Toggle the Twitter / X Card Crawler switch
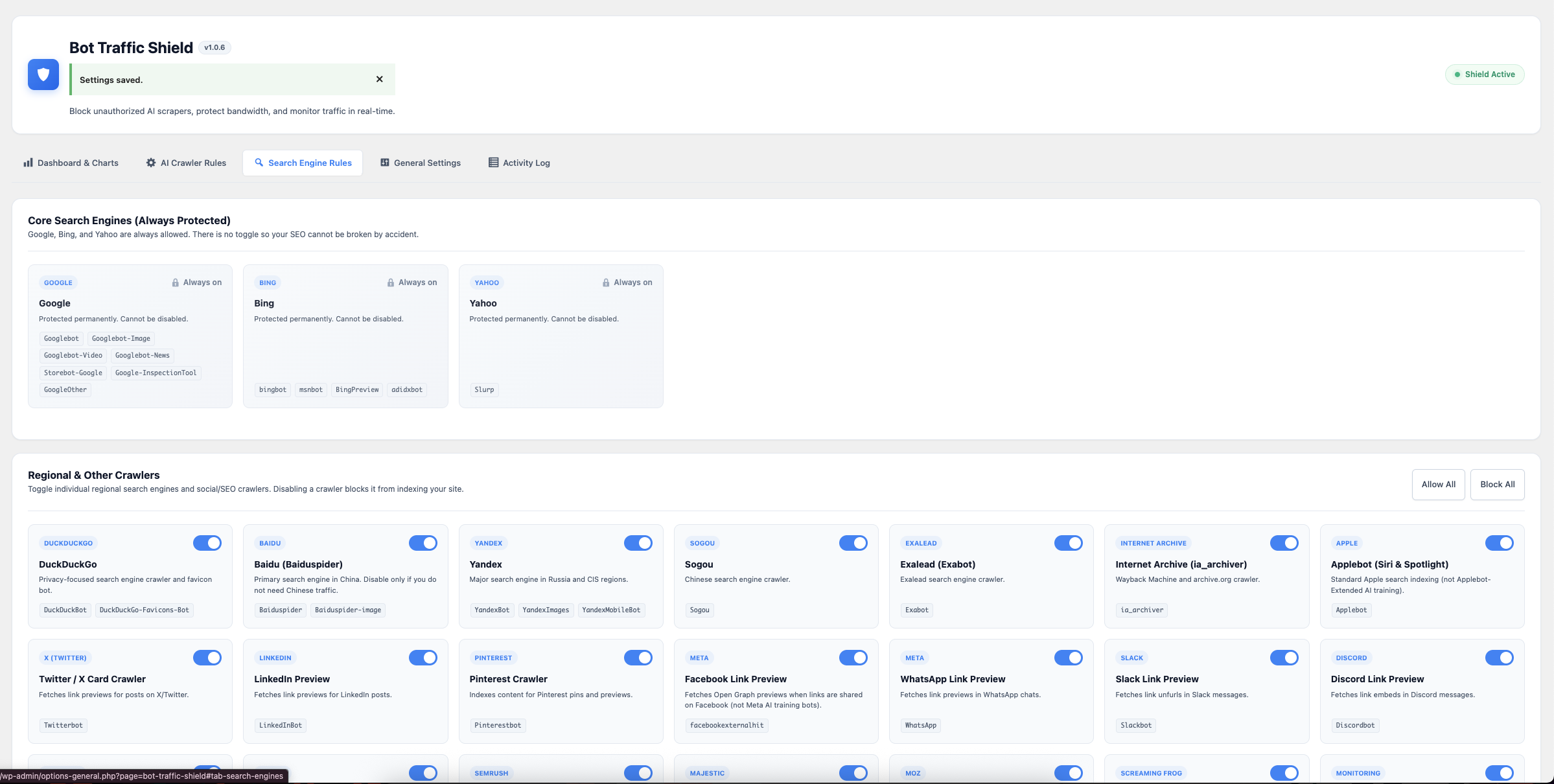The height and width of the screenshot is (784, 1554). tap(207, 658)
